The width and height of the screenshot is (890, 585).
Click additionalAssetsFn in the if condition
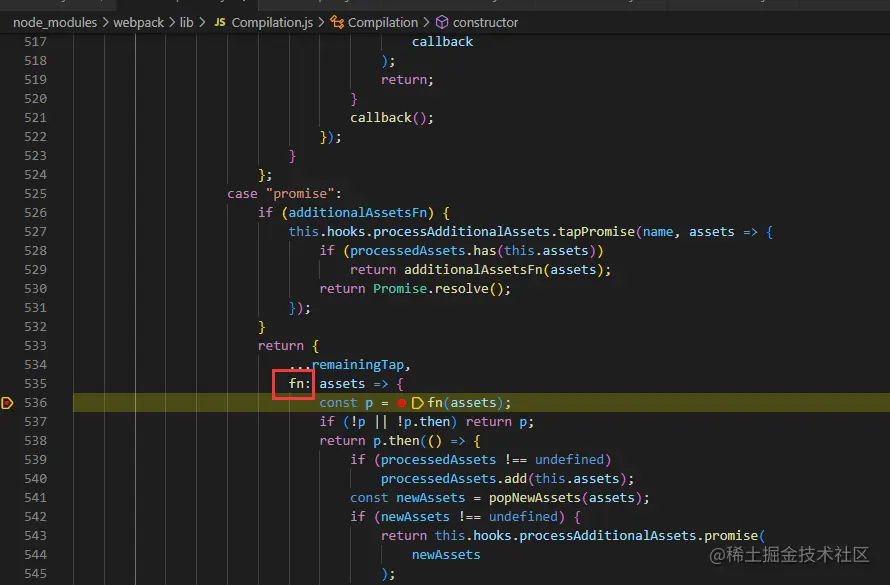(x=358, y=213)
